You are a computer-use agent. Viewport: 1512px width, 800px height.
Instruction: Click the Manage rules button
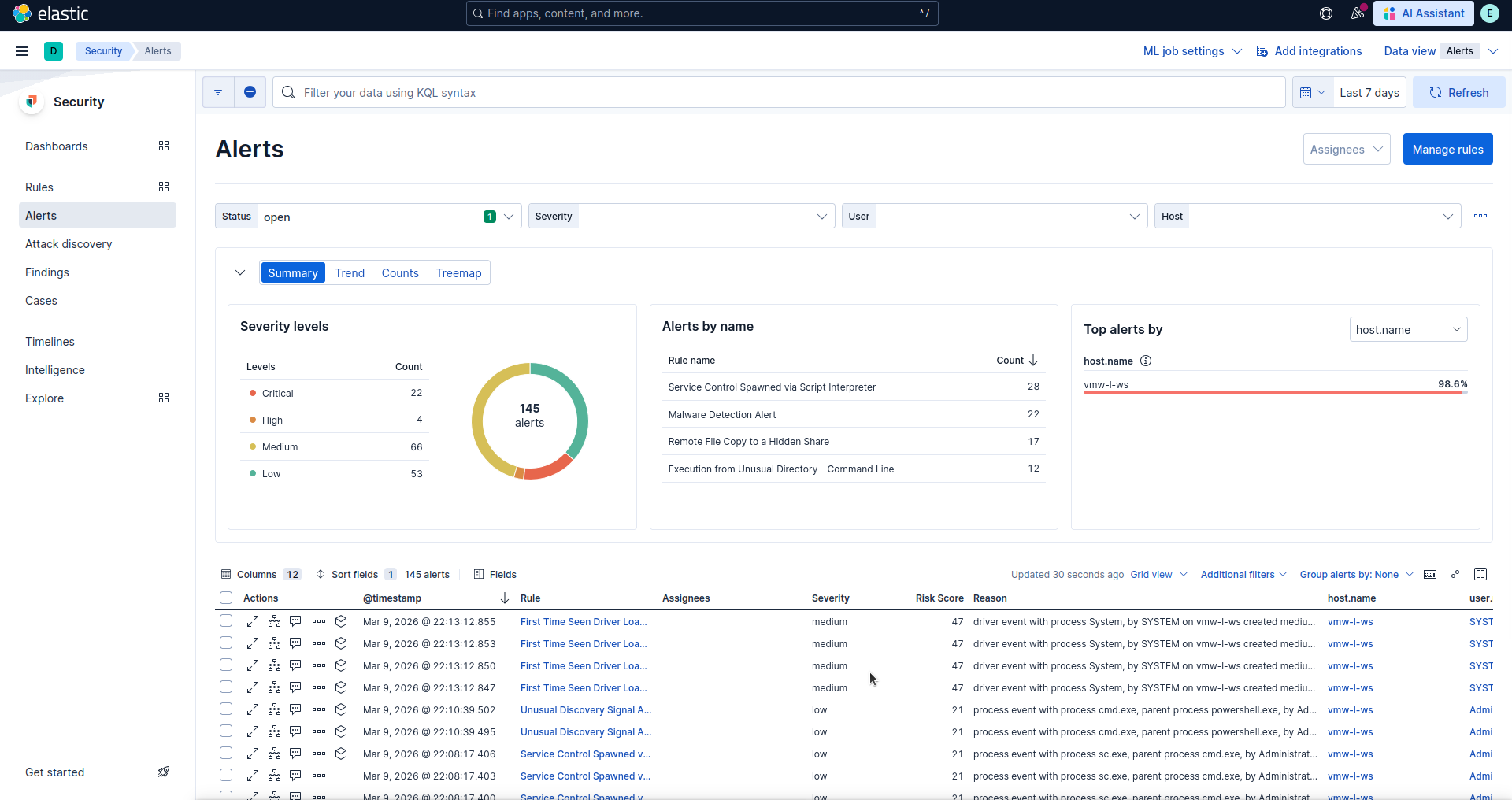[1447, 149]
